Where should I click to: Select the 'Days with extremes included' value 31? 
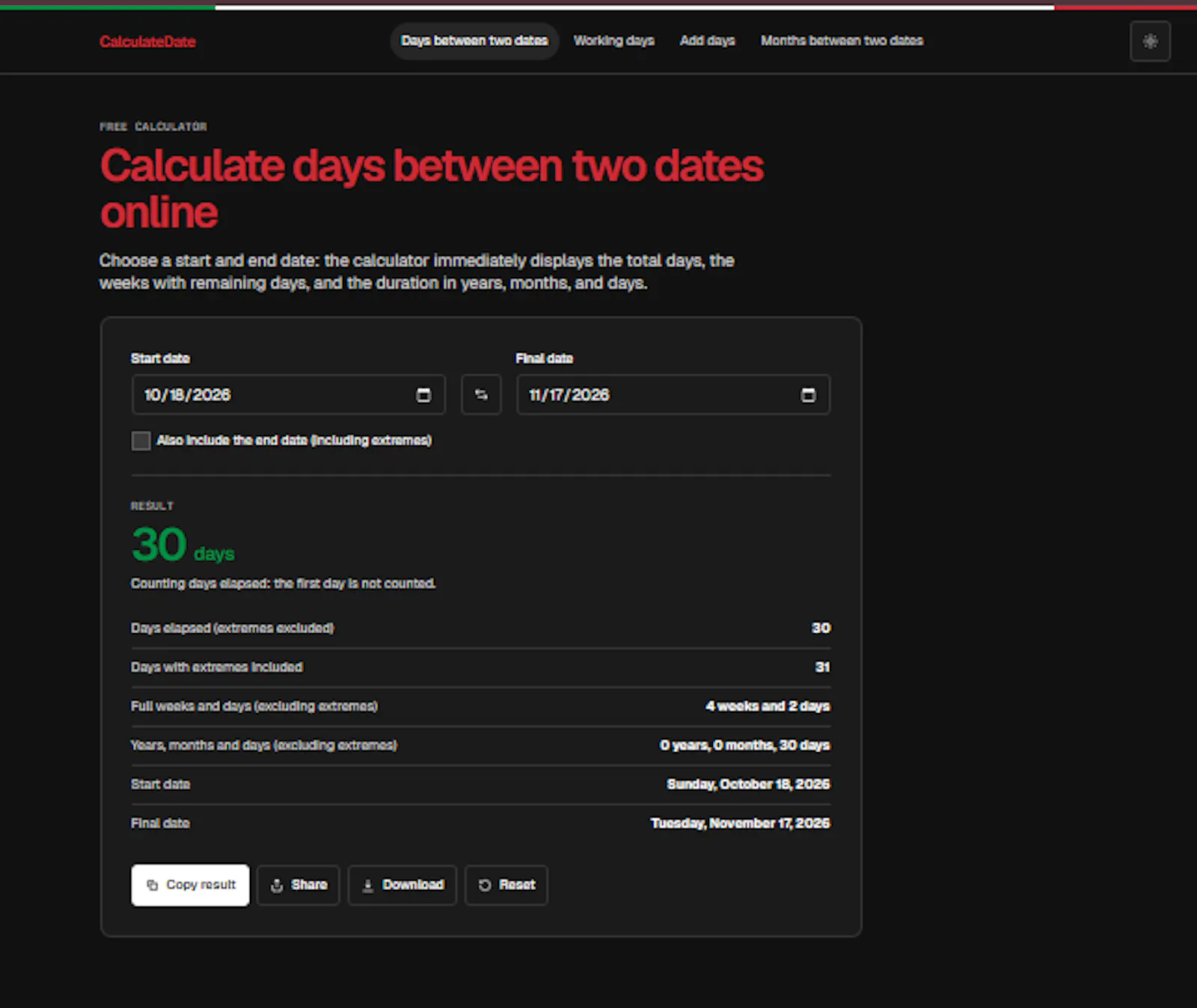[x=822, y=668]
